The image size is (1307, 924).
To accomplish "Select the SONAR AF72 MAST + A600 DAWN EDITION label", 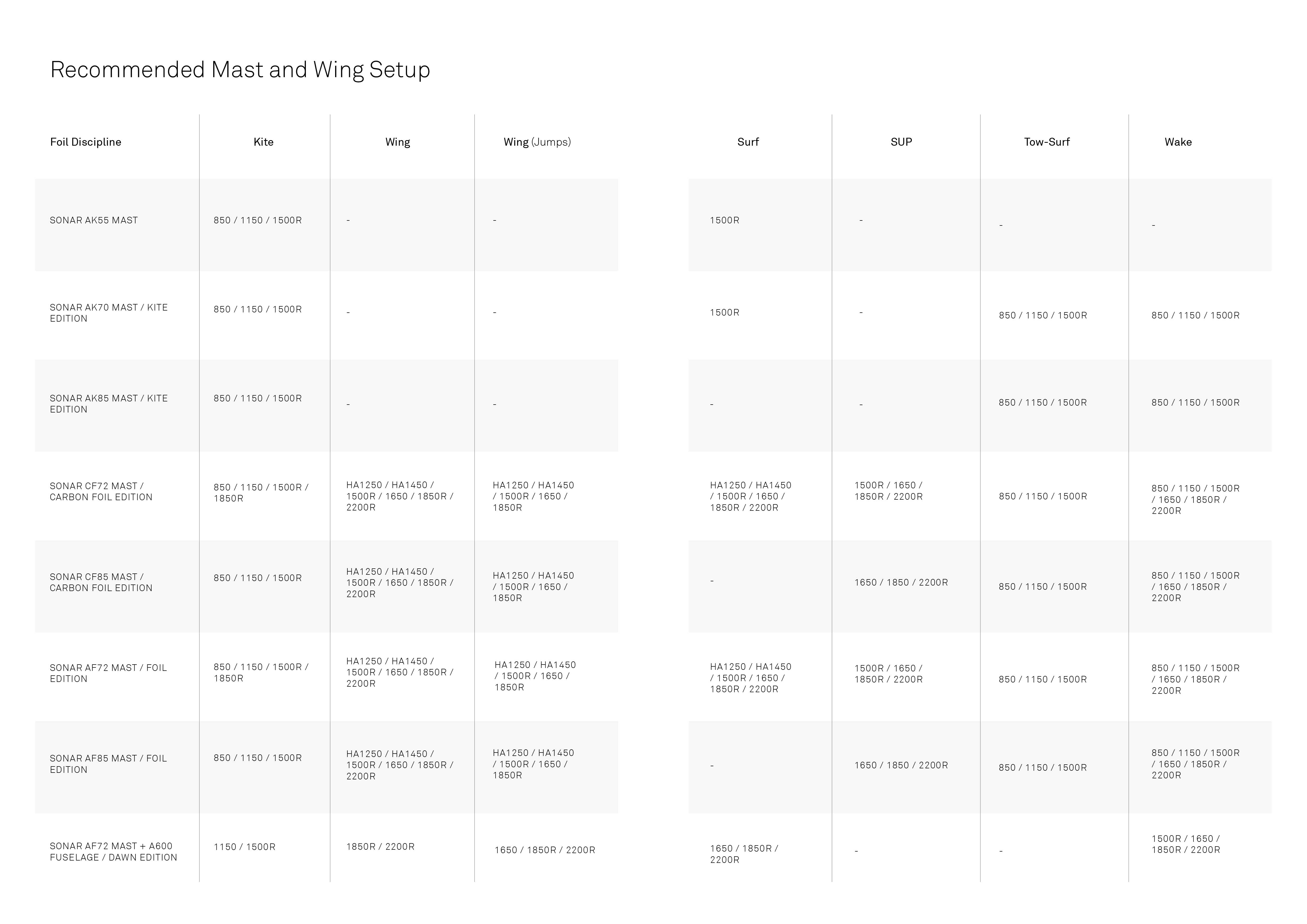I will pos(113,852).
